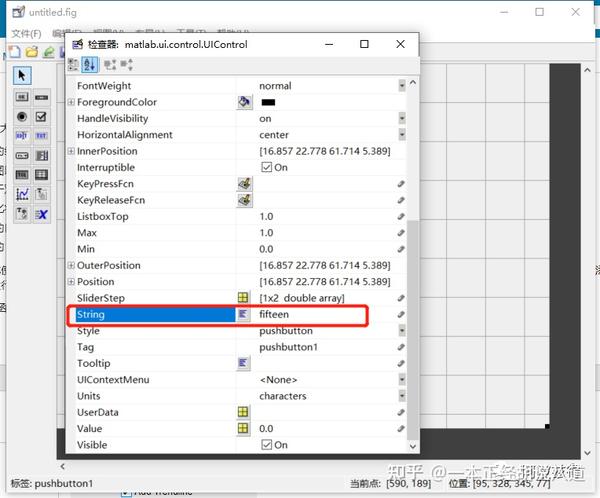The width and height of the screenshot is (600, 498).
Task: Toggle the Interruptible On checkbox
Action: pos(266,167)
